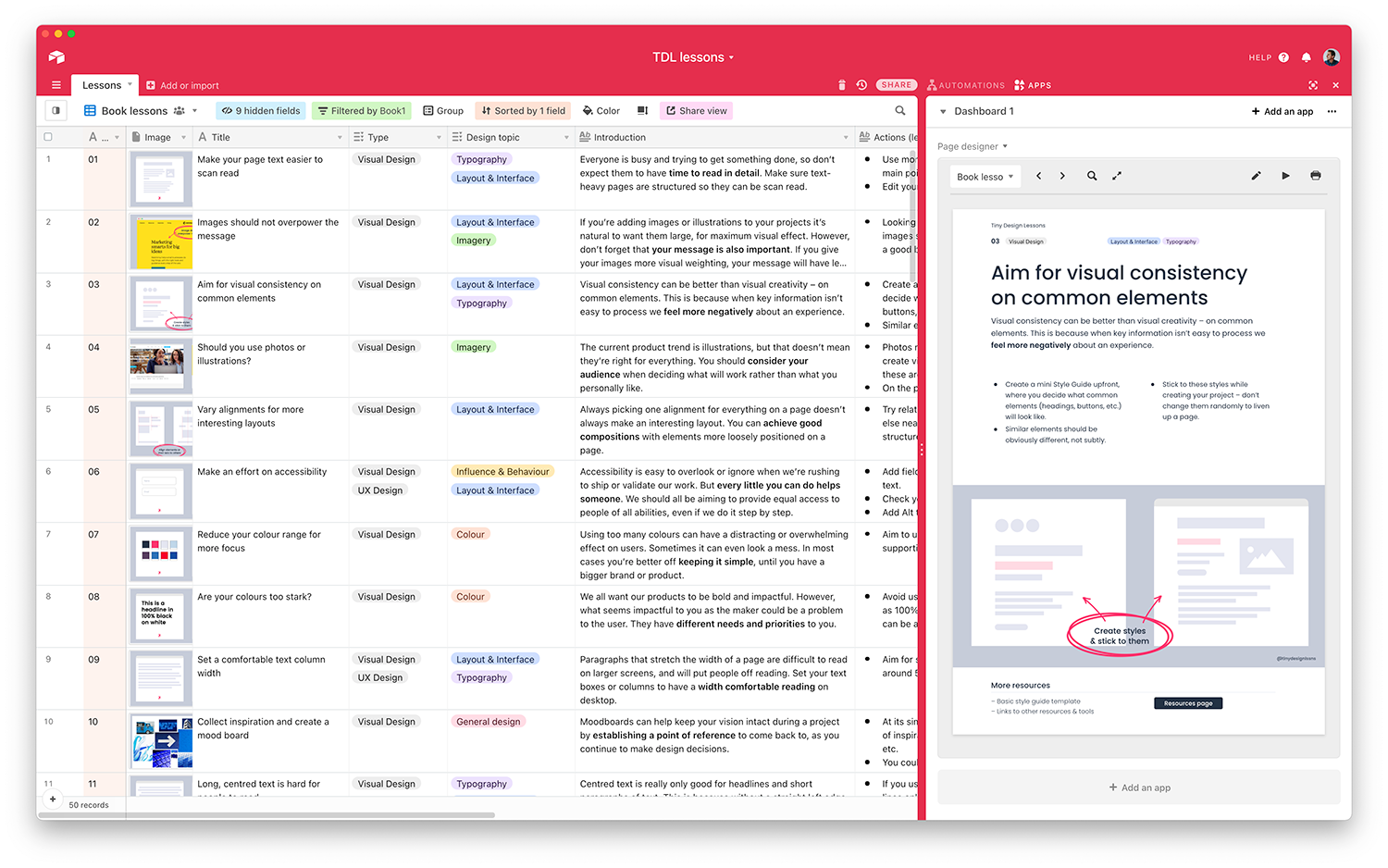Click the horizontal scrollbar under the grid
The image size is (1388, 868).
tap(268, 815)
